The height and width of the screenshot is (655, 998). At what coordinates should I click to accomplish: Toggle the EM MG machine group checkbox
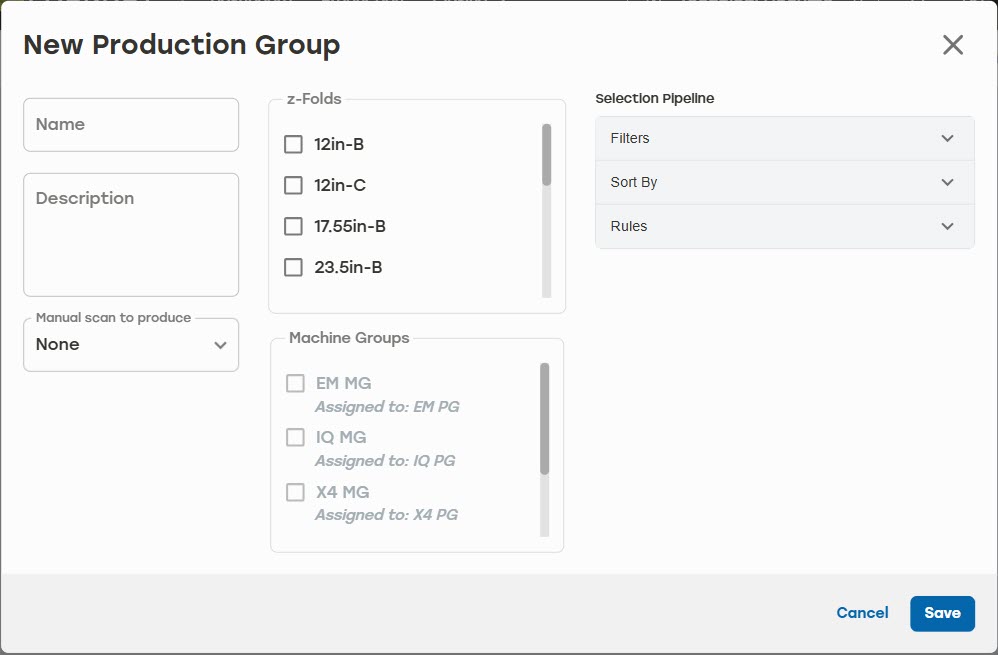coord(295,383)
